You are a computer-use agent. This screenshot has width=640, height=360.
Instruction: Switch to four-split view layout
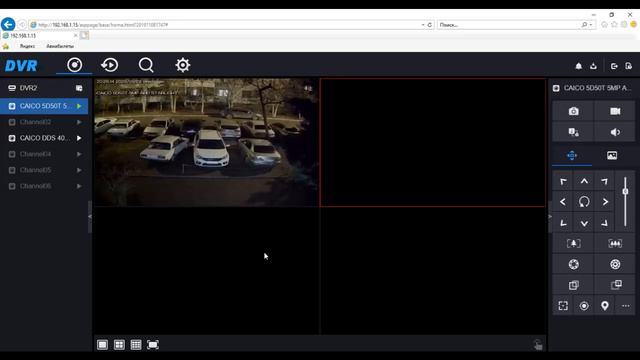(119, 345)
